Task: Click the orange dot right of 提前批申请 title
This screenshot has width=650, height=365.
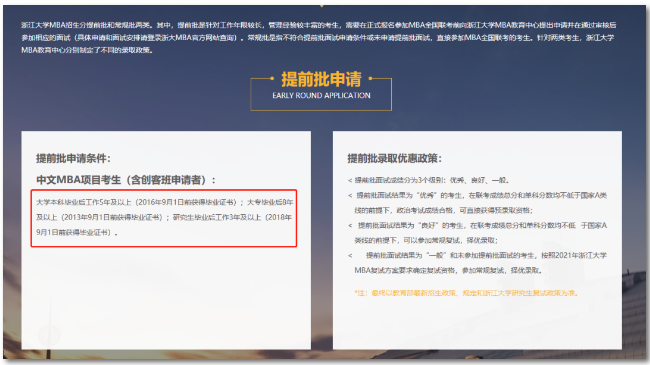Action: click(370, 78)
